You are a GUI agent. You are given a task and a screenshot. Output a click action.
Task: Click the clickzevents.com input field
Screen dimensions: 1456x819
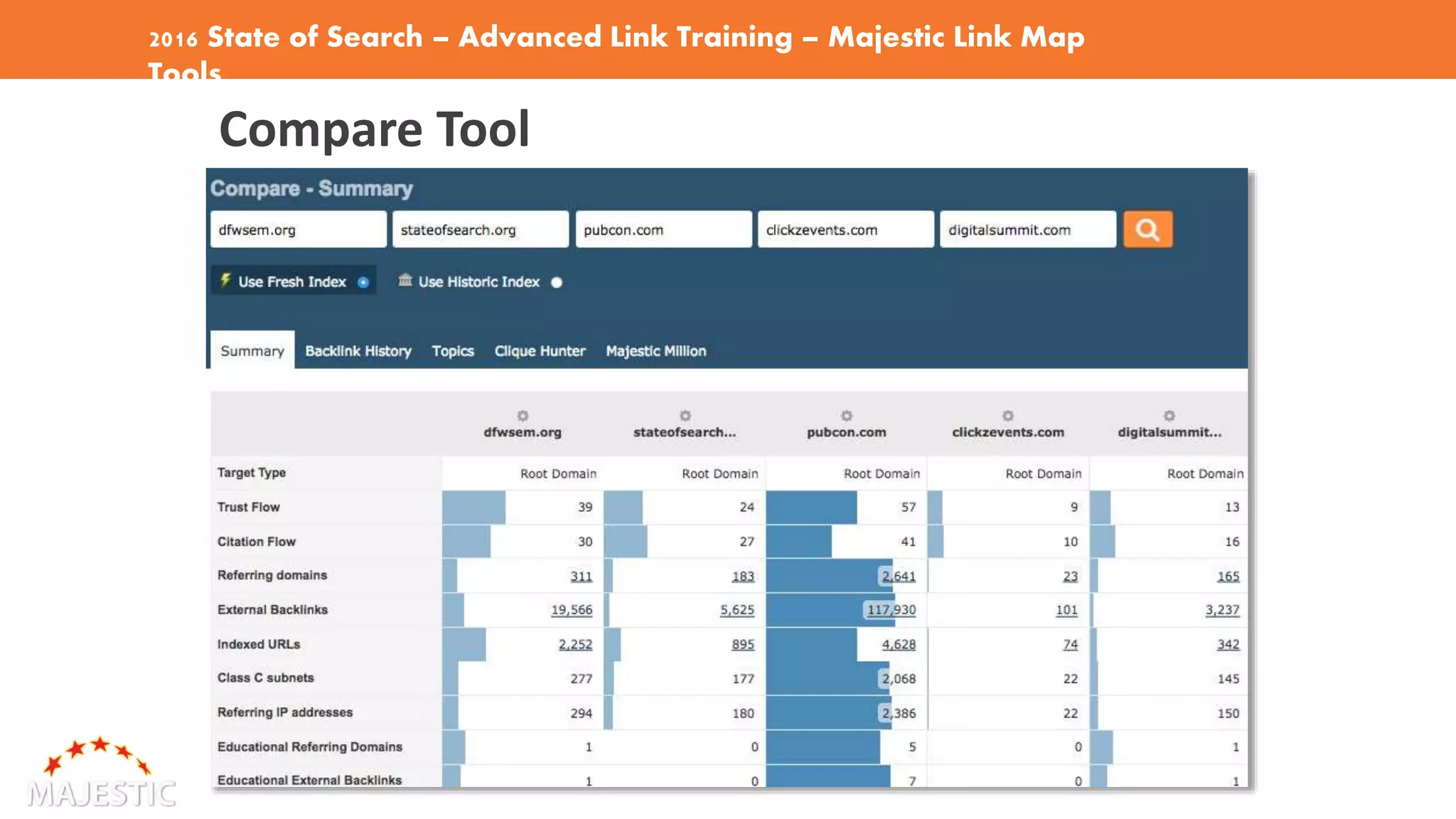coord(846,229)
